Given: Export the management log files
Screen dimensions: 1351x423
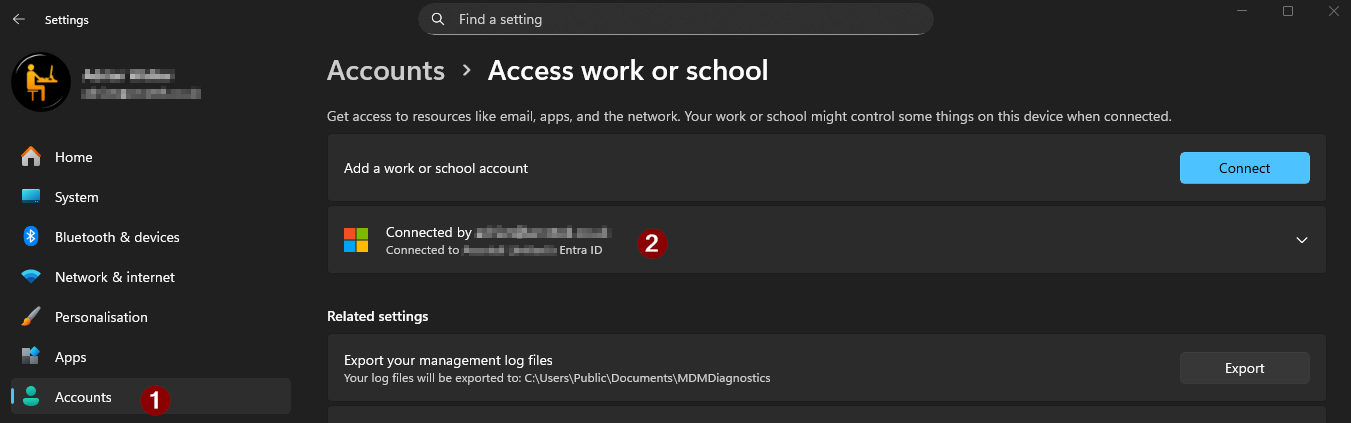Looking at the screenshot, I should tap(1244, 368).
